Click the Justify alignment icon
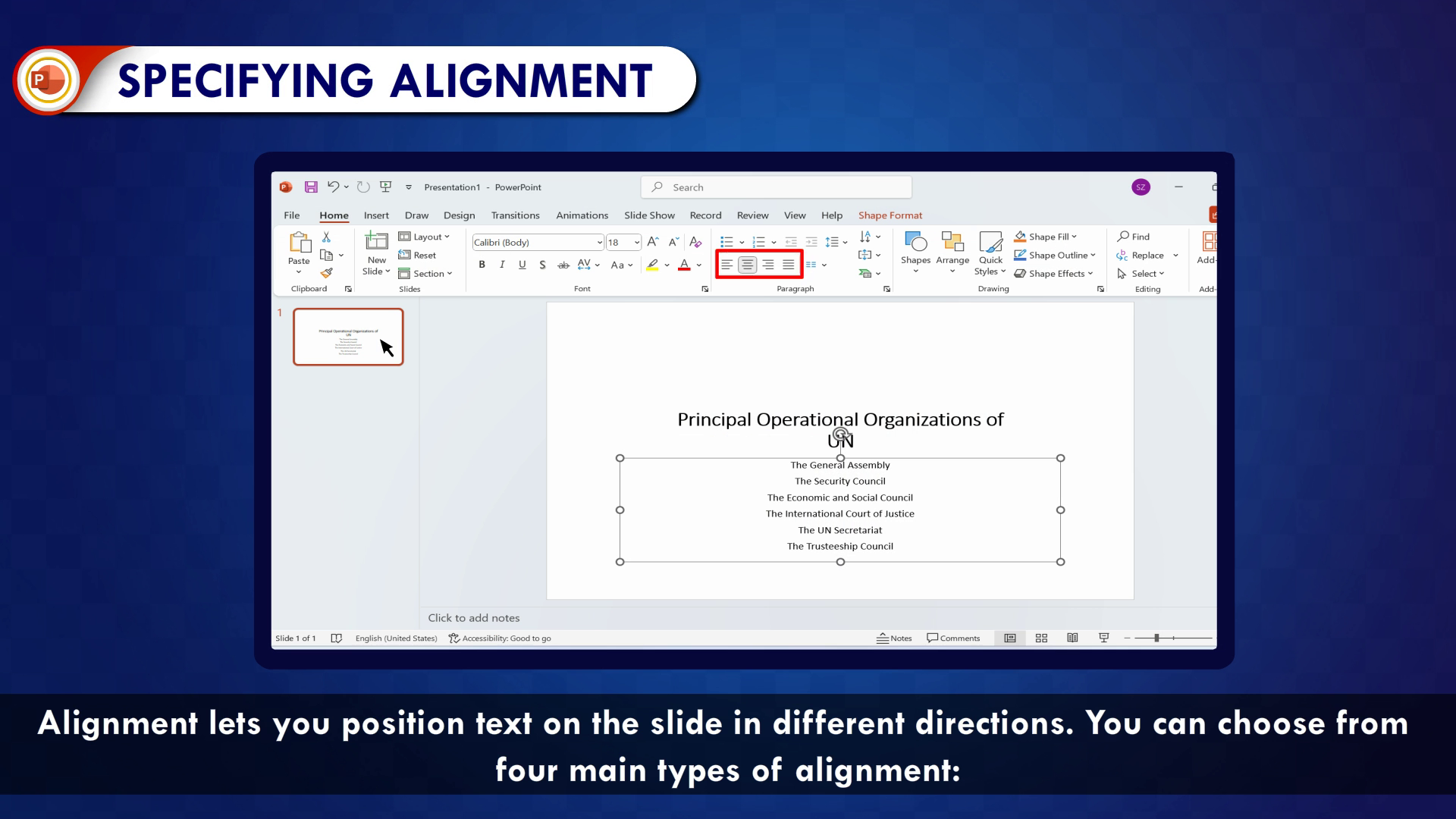Screen dimensions: 1456x819 click(789, 265)
